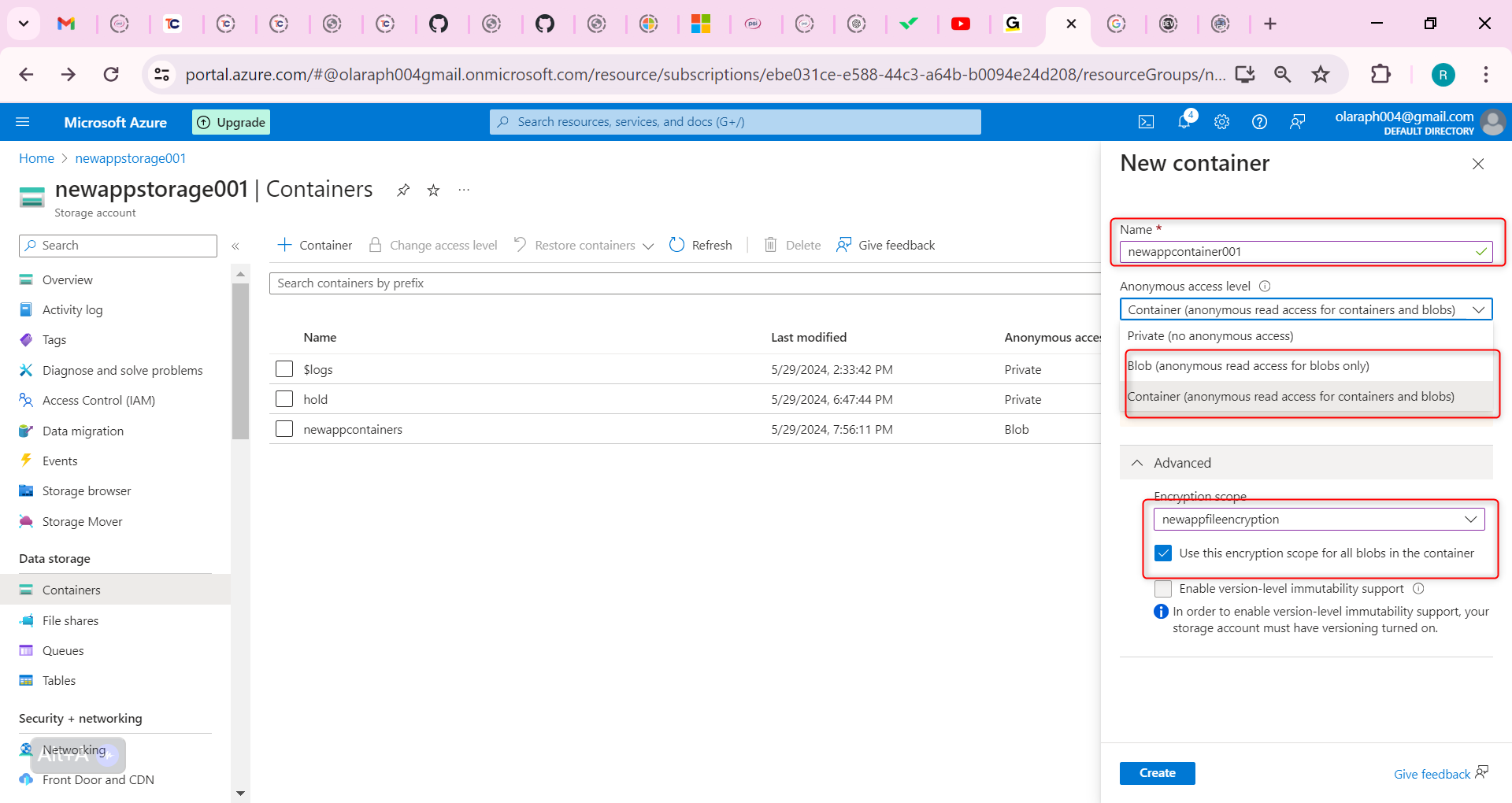Choose Blob anonymous read access option
The width and height of the screenshot is (1512, 803).
(x=1248, y=366)
